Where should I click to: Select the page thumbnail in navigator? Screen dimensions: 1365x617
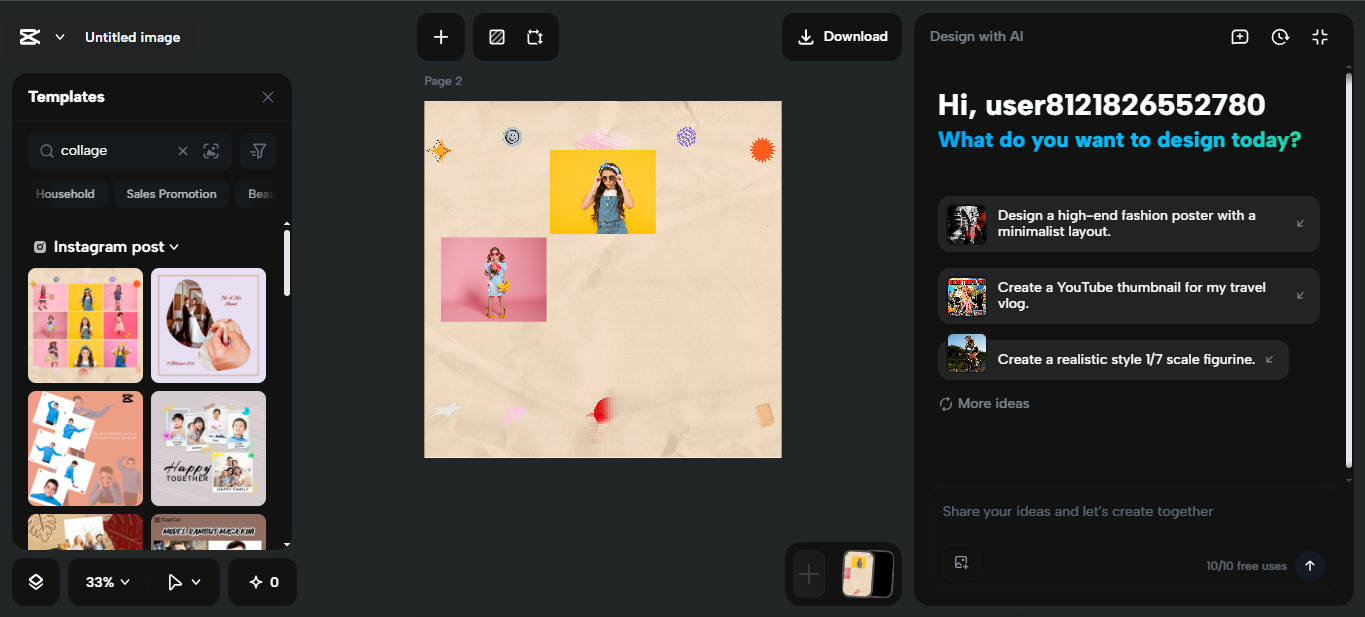(860, 574)
